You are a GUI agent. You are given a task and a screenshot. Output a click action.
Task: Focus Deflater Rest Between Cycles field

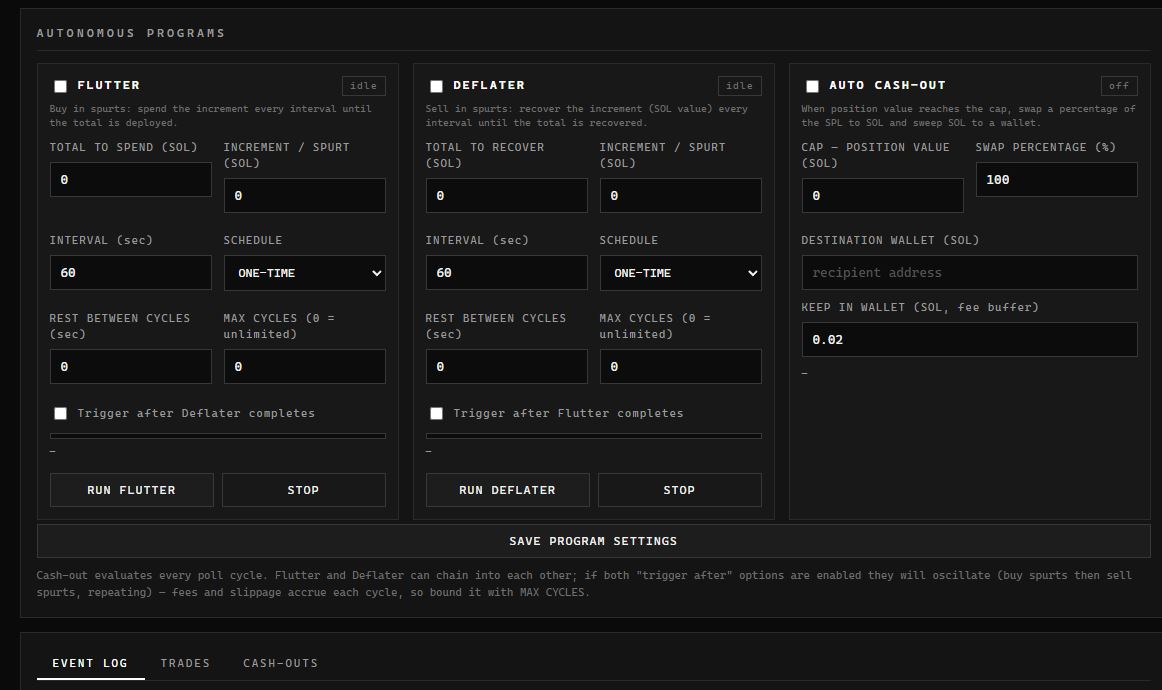[x=506, y=367]
